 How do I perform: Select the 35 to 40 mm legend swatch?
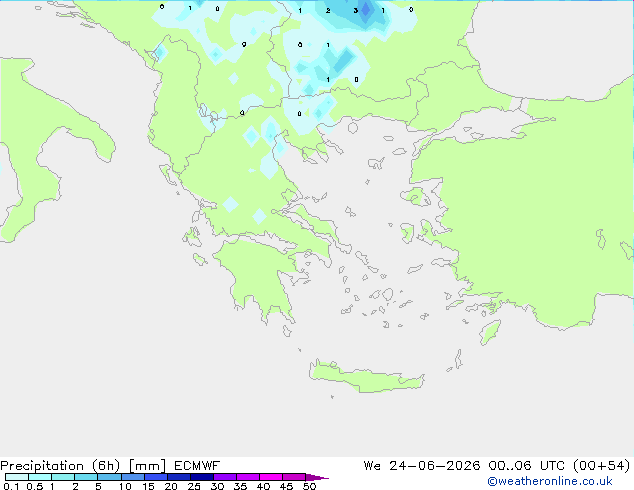247,477
